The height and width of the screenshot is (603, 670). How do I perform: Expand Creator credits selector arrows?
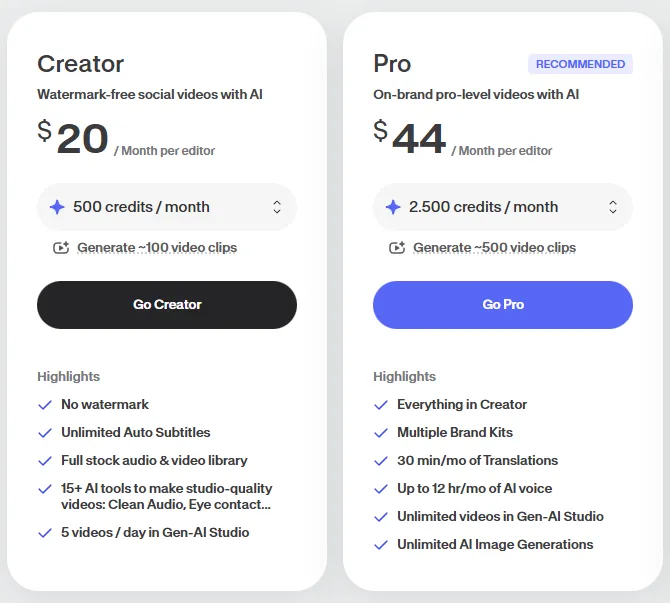(x=277, y=207)
